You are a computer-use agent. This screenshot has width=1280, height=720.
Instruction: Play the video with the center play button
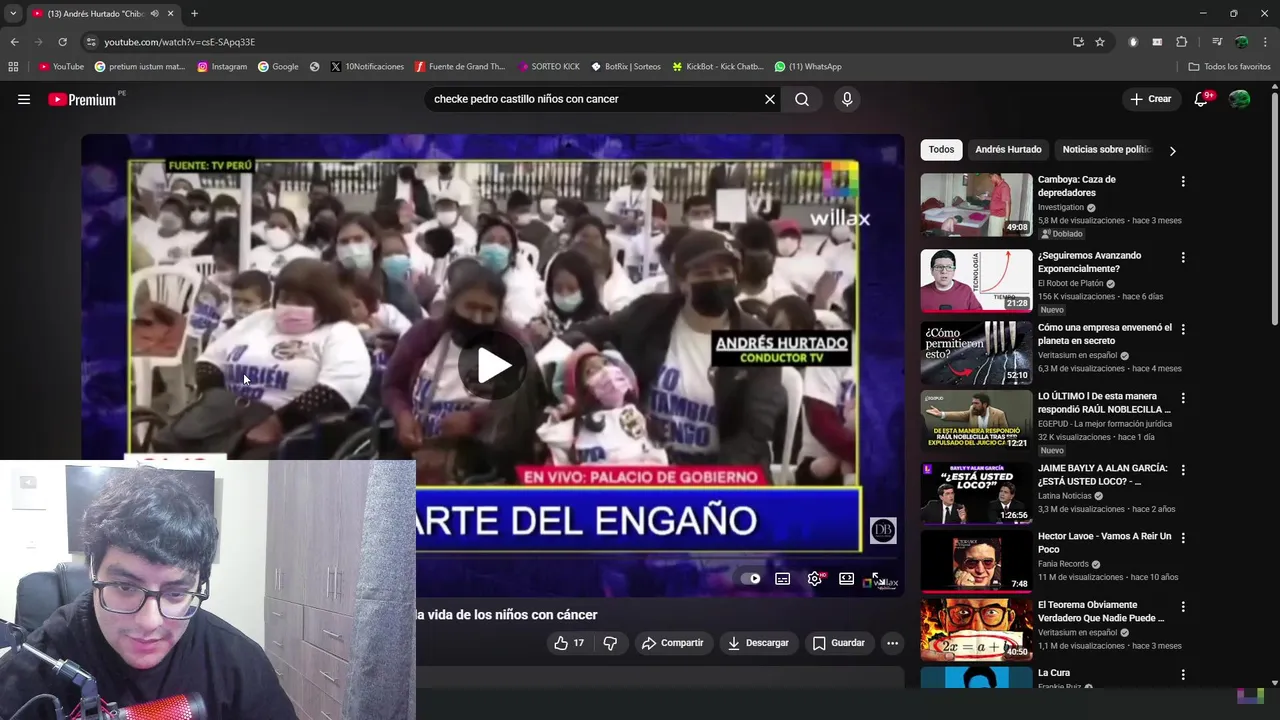pyautogui.click(x=492, y=365)
